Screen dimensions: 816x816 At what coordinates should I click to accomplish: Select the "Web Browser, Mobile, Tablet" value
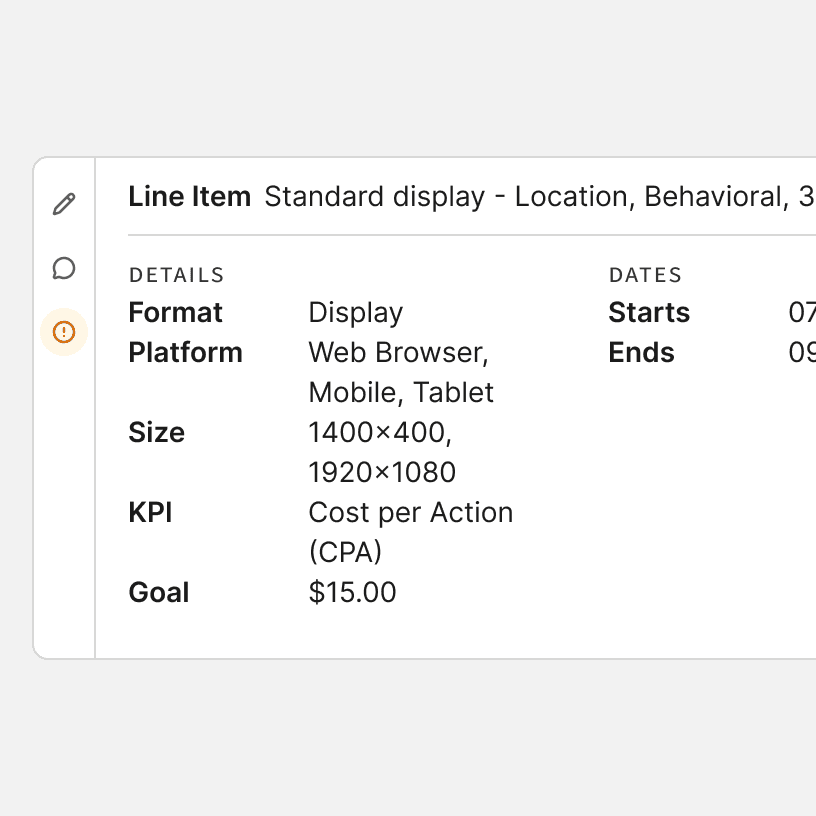pos(400,372)
